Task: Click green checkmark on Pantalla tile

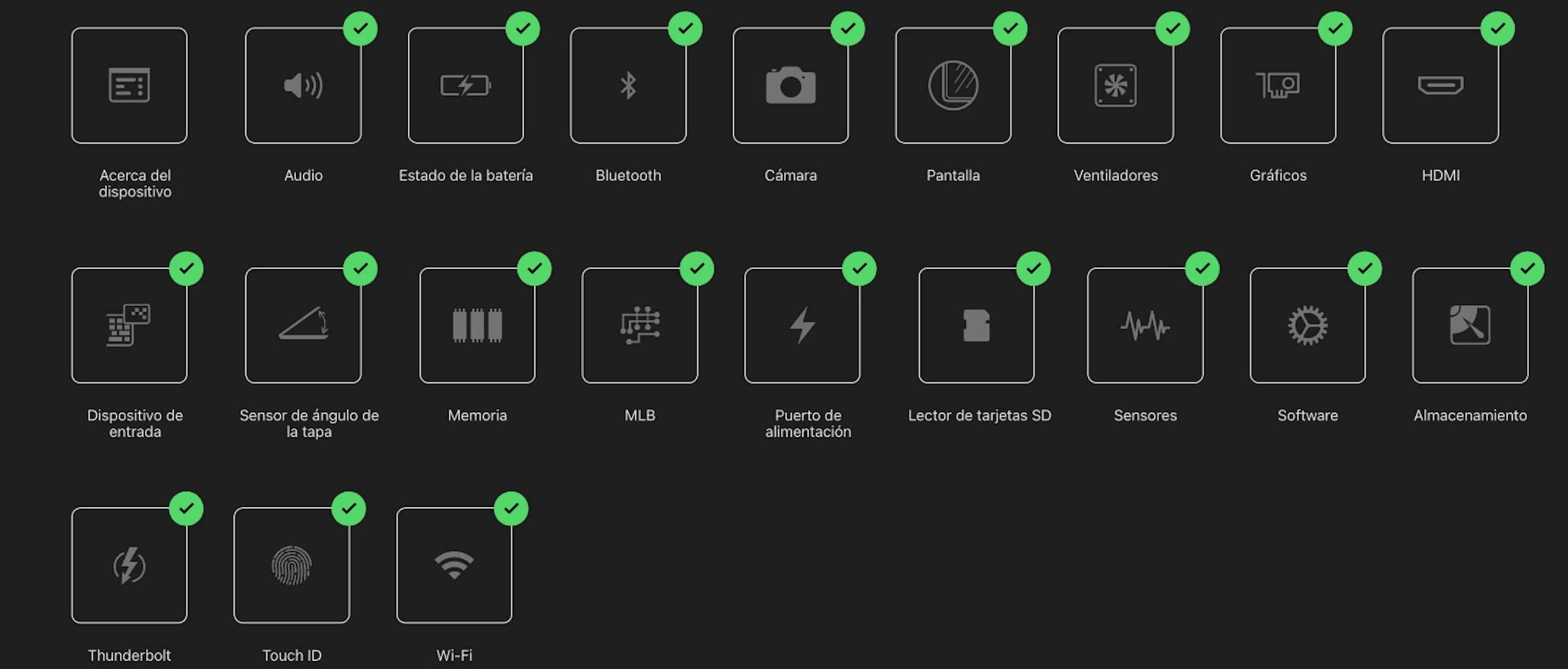Action: (1010, 29)
